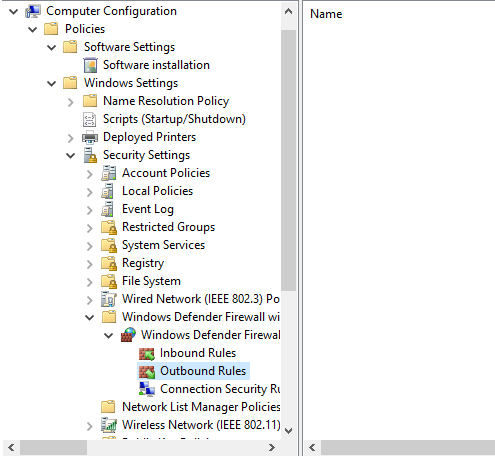Select the Inbound Rules tree item
This screenshot has width=495, height=456.
pyautogui.click(x=198, y=353)
